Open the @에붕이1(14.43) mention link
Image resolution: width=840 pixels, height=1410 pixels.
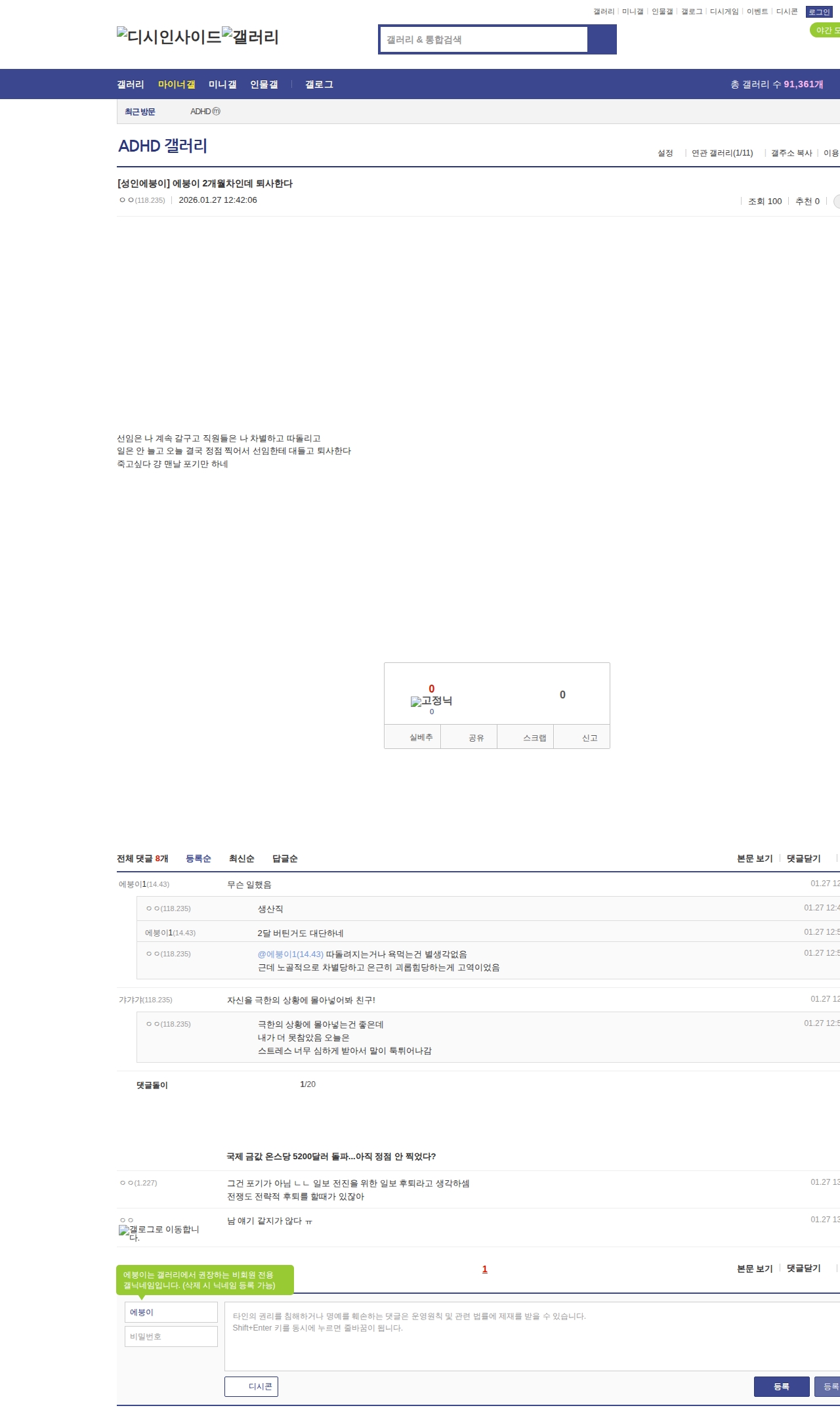click(291, 954)
